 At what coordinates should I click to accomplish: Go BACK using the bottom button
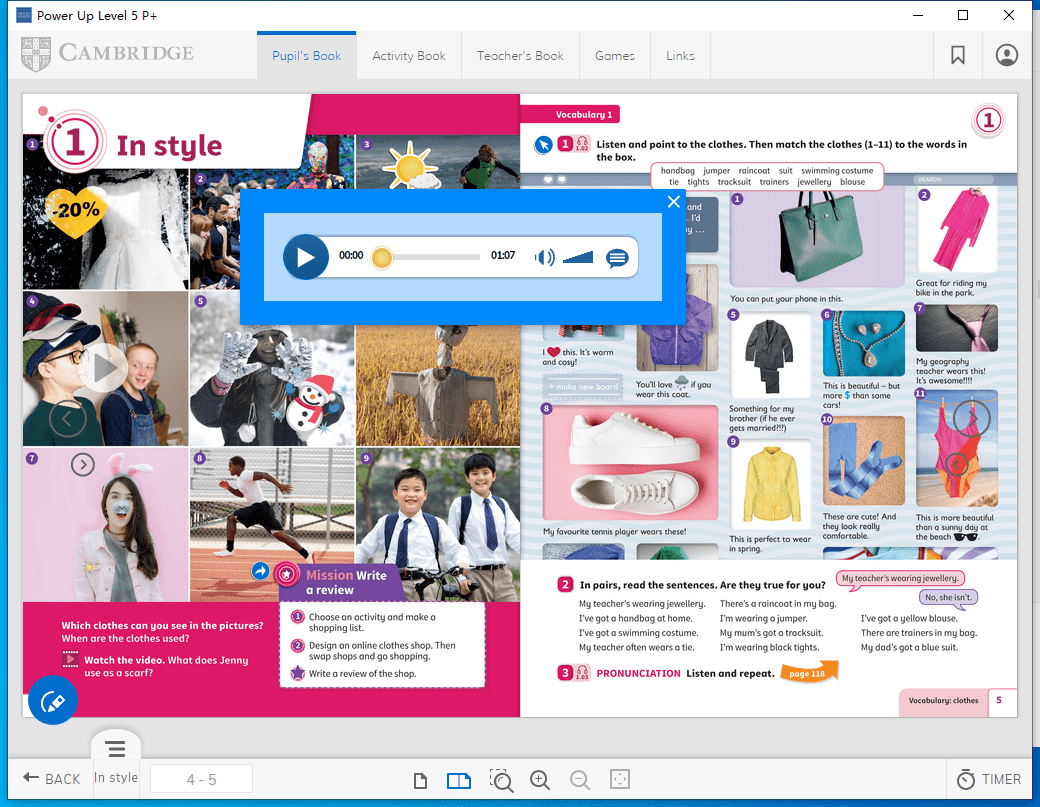(x=52, y=778)
